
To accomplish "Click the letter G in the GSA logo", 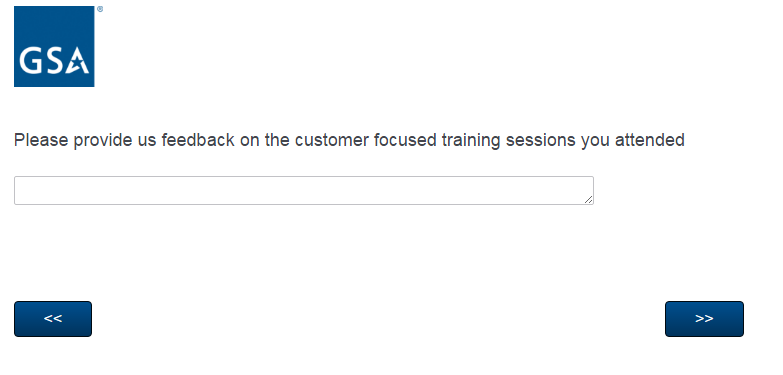I will tap(29, 61).
